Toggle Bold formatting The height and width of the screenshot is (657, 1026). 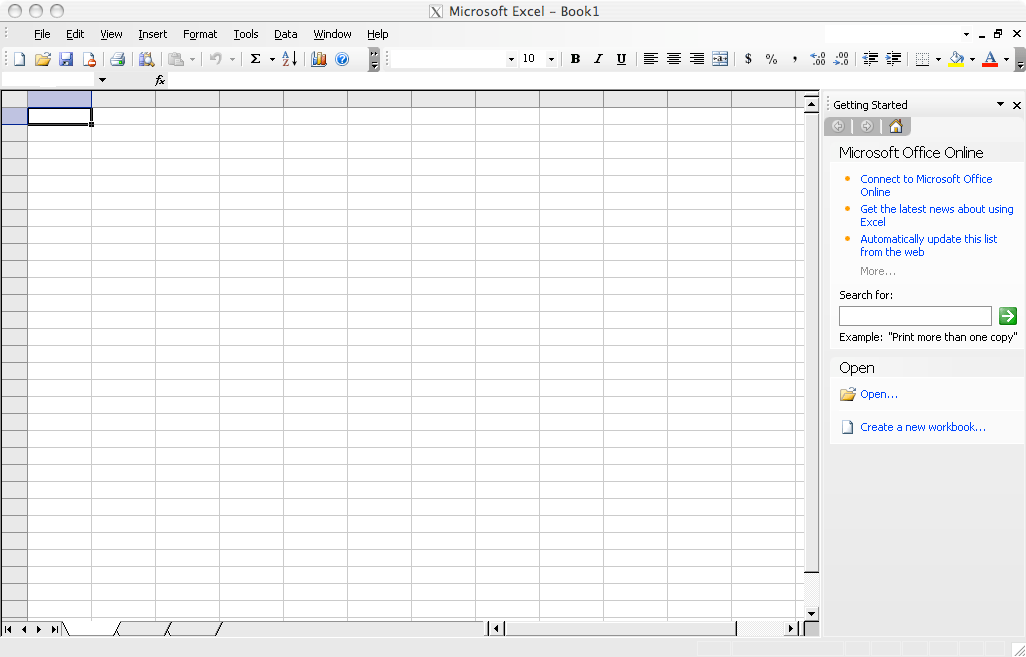coord(575,59)
